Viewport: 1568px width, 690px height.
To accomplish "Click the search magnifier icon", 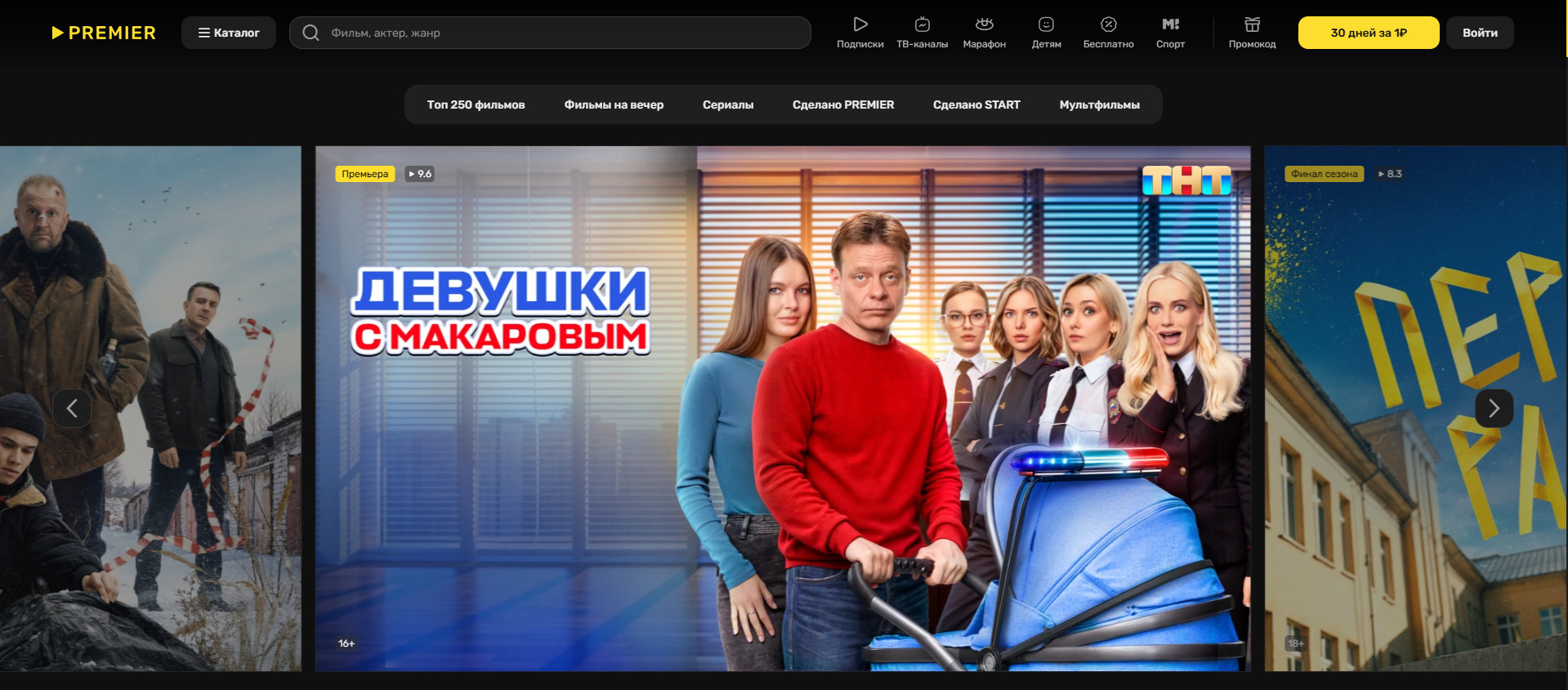I will [310, 33].
